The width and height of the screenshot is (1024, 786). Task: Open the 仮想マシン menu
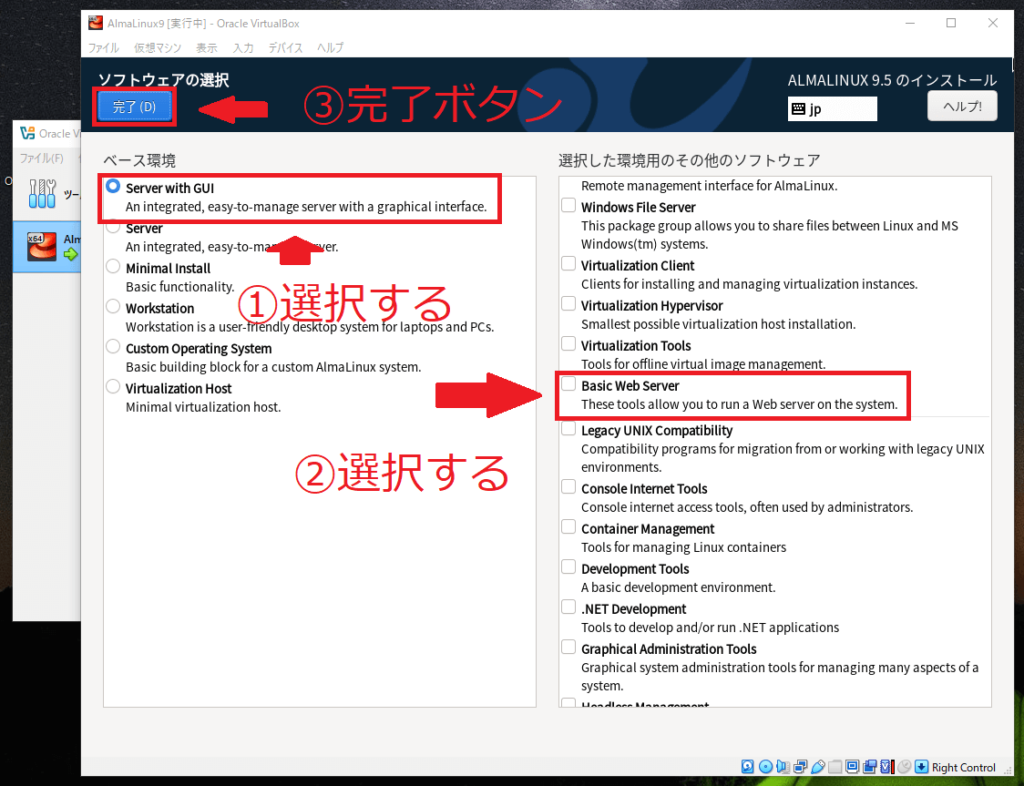tap(157, 48)
